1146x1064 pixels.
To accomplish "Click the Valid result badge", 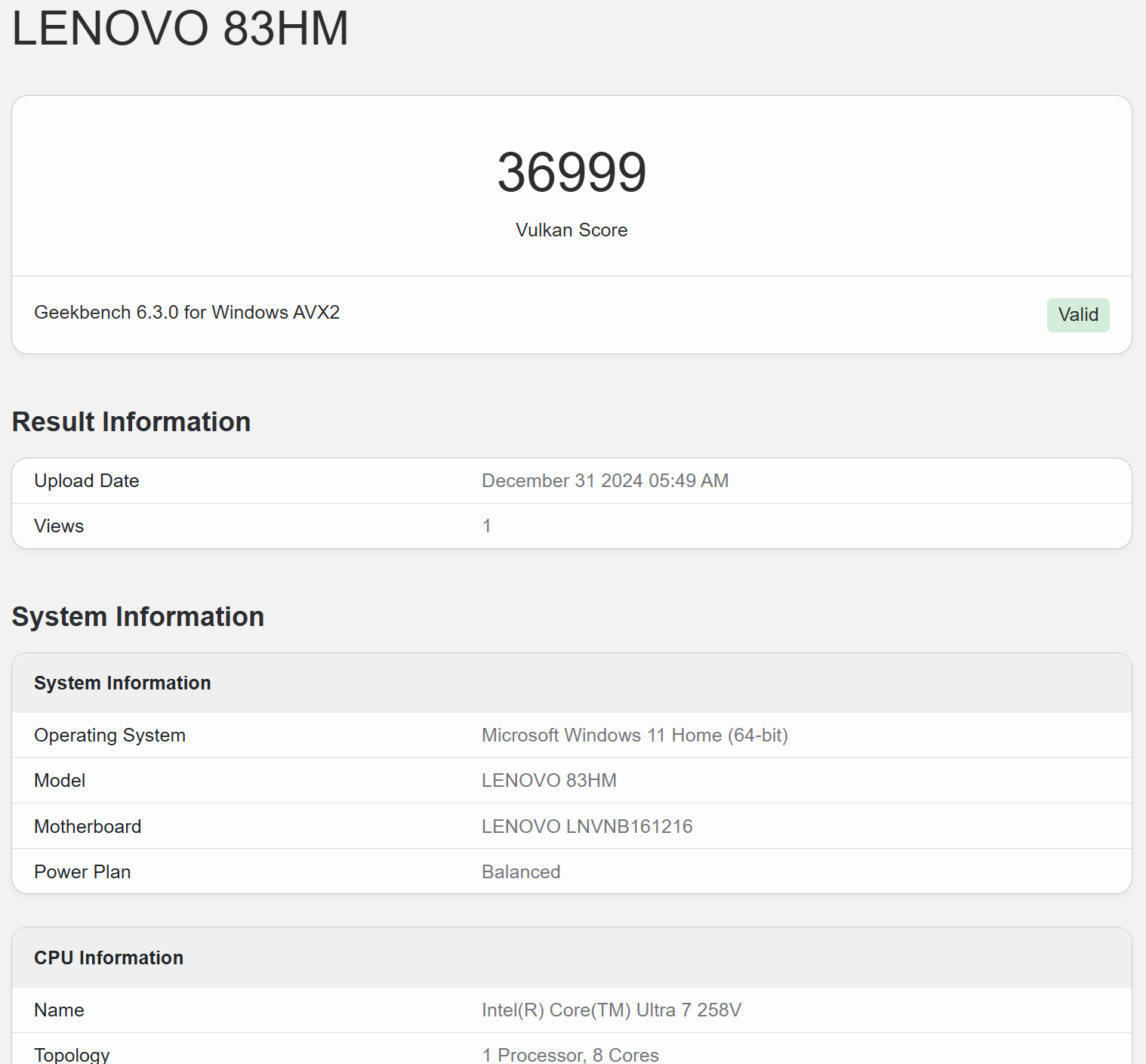I will (1077, 315).
